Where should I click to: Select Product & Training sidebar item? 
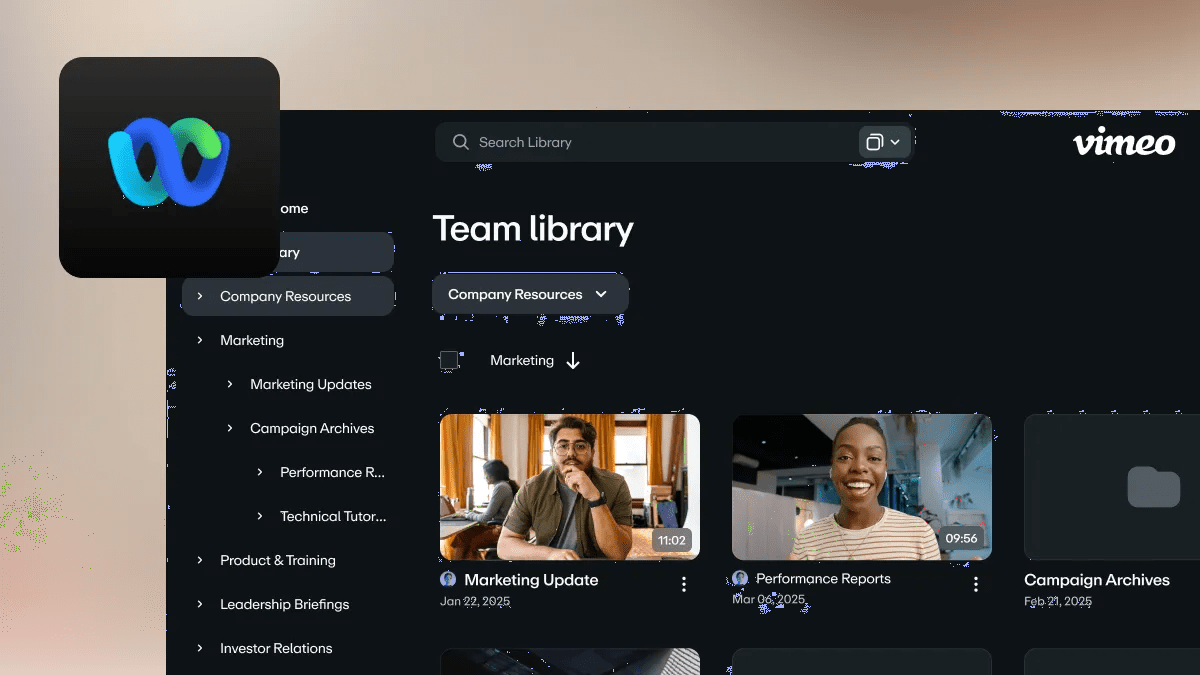(x=278, y=560)
